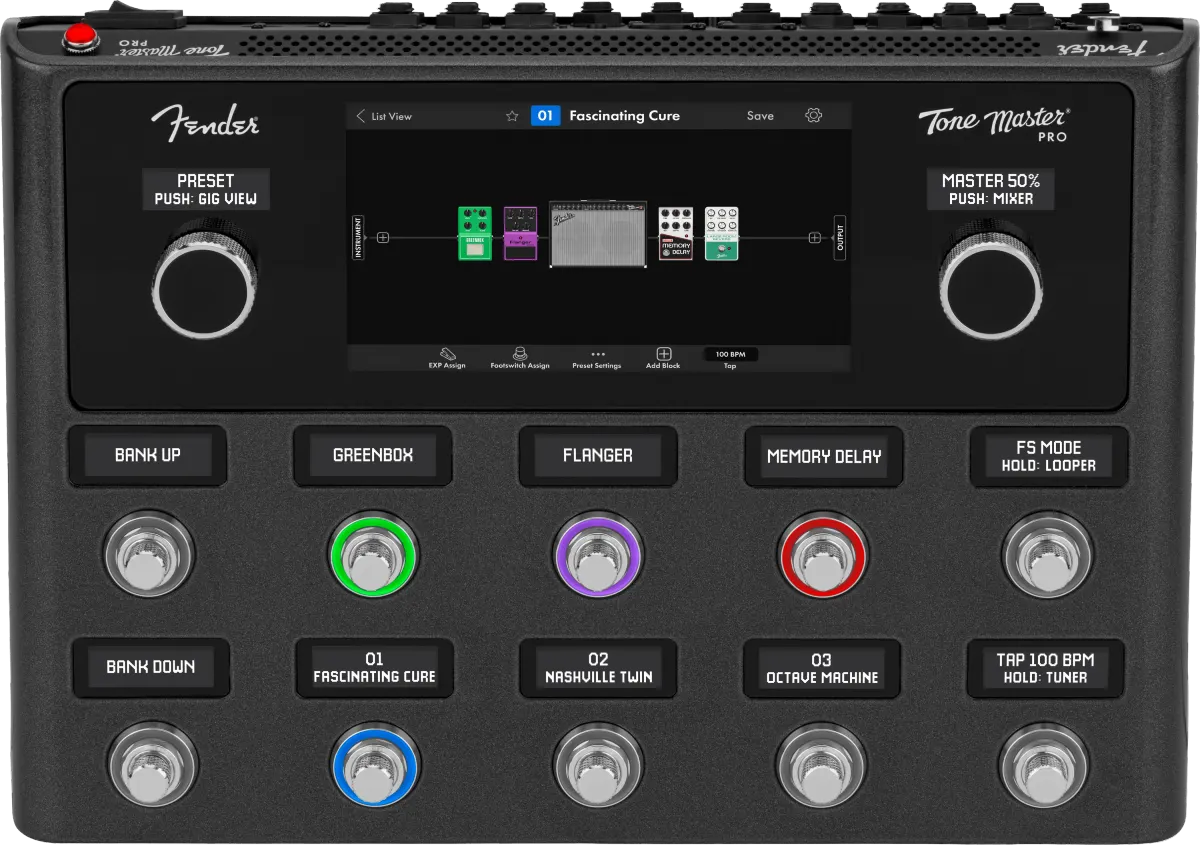Viewport: 1200px width, 845px height.
Task: Open Footswitch Assign on the touchscreen
Action: [520, 358]
